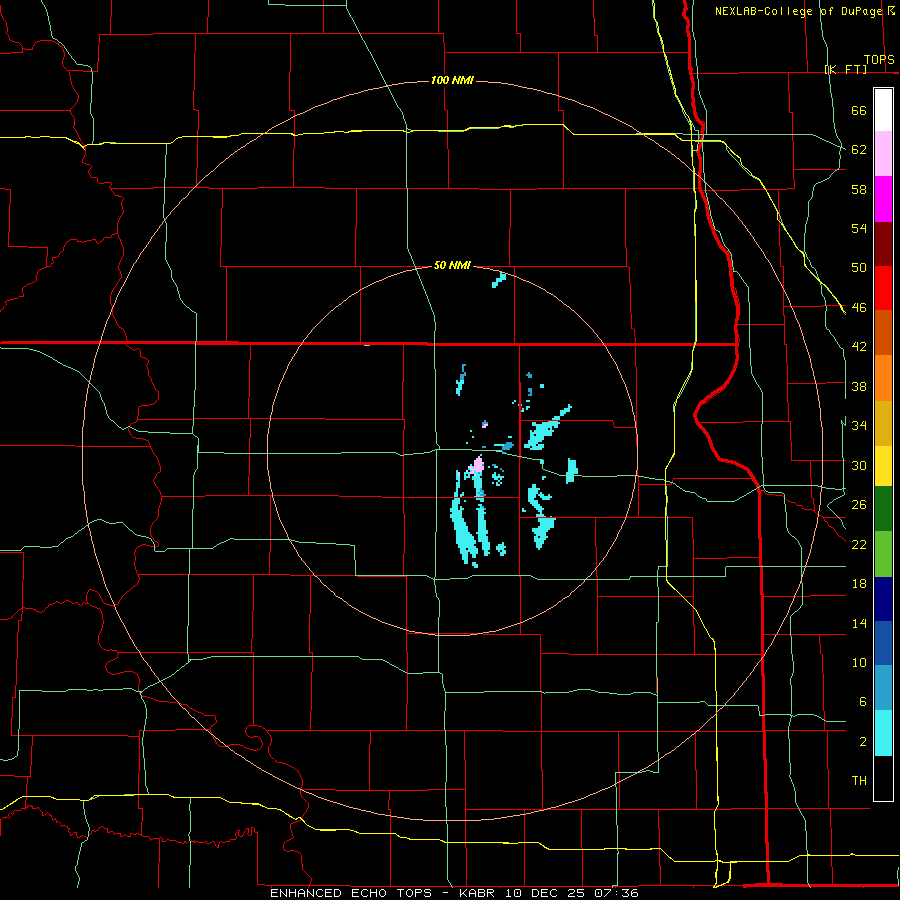Click the legend value 62
Viewport: 900px width, 900px height.
point(859,150)
